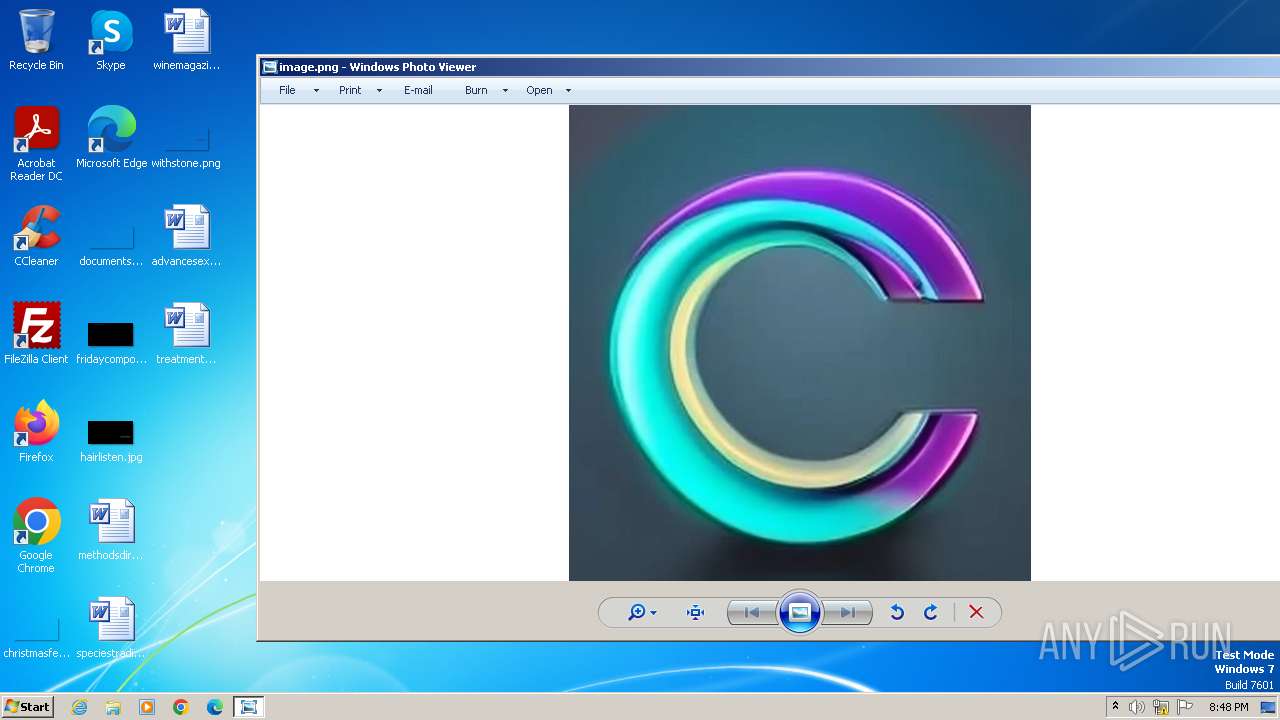Select the displayed C logo image
This screenshot has height=720, width=1280.
pos(800,343)
